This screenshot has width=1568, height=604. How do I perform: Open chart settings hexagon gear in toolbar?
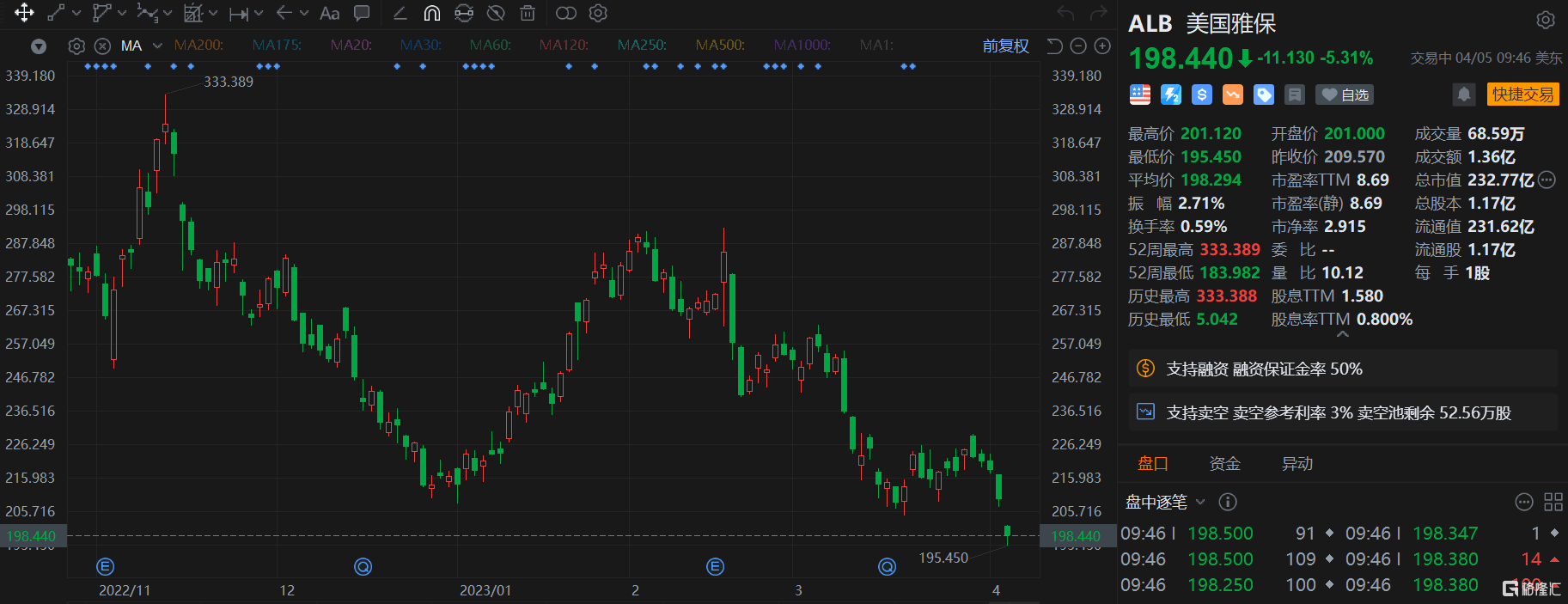[599, 13]
